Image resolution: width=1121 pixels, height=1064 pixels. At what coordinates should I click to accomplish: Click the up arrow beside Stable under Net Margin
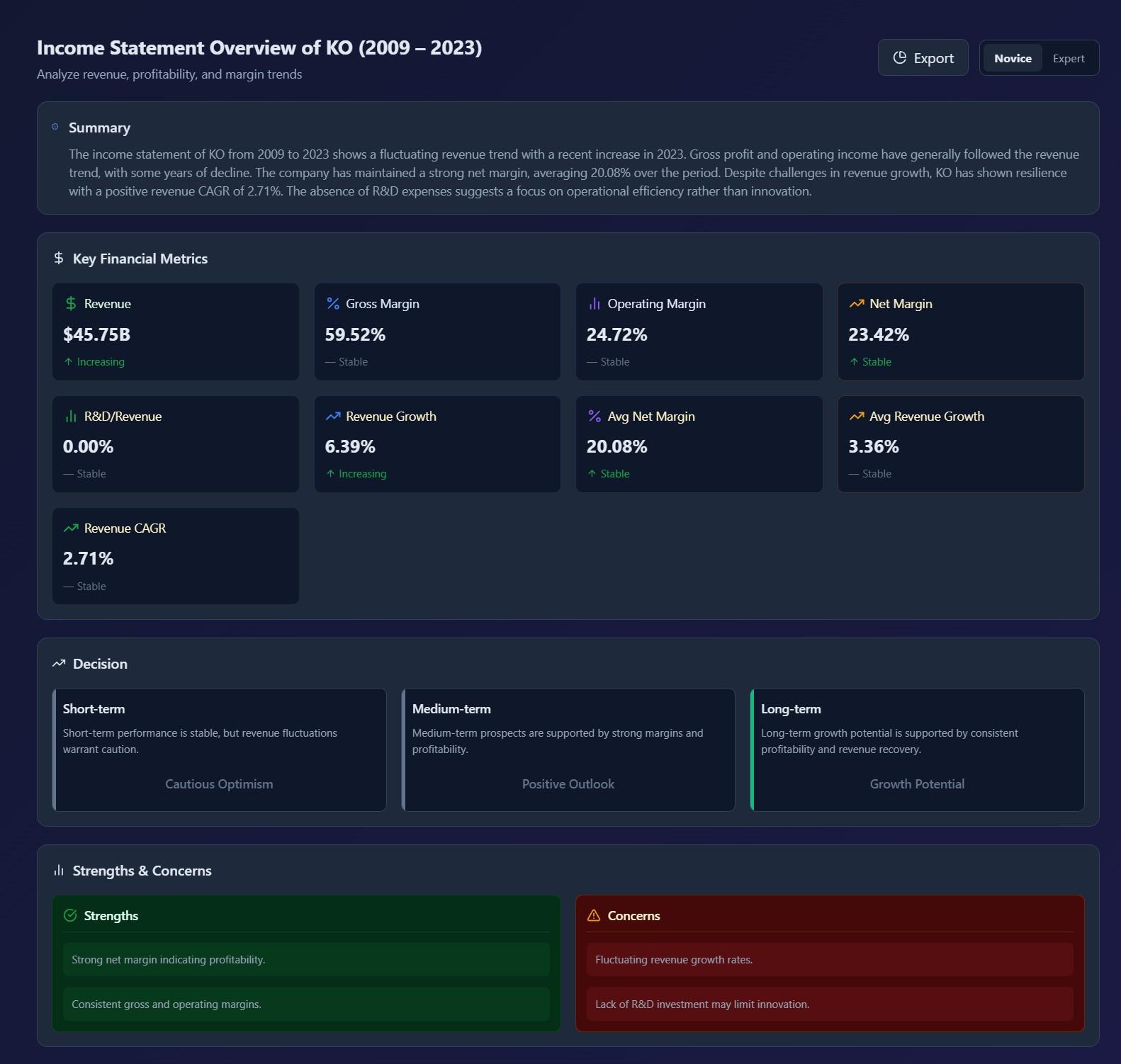tap(853, 361)
